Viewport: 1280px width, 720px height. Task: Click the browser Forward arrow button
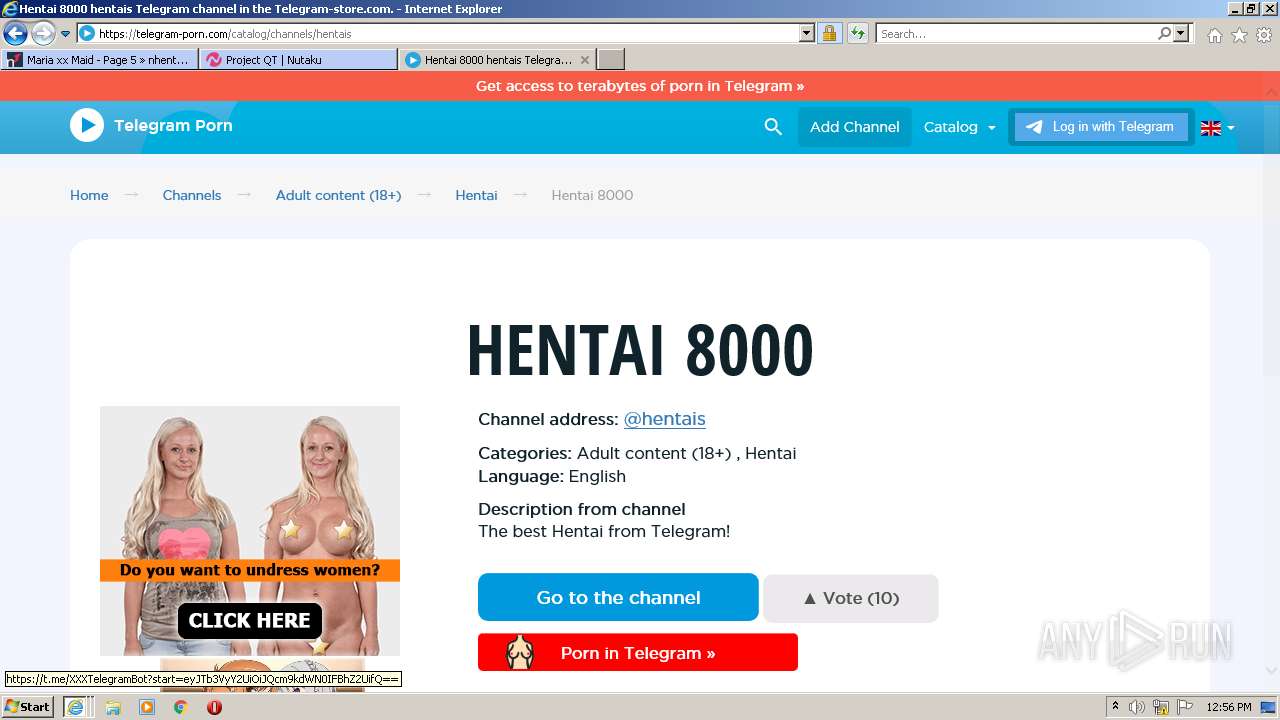pyautogui.click(x=43, y=34)
